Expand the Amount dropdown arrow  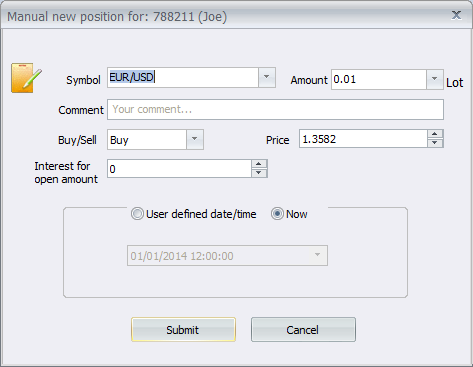click(x=435, y=79)
